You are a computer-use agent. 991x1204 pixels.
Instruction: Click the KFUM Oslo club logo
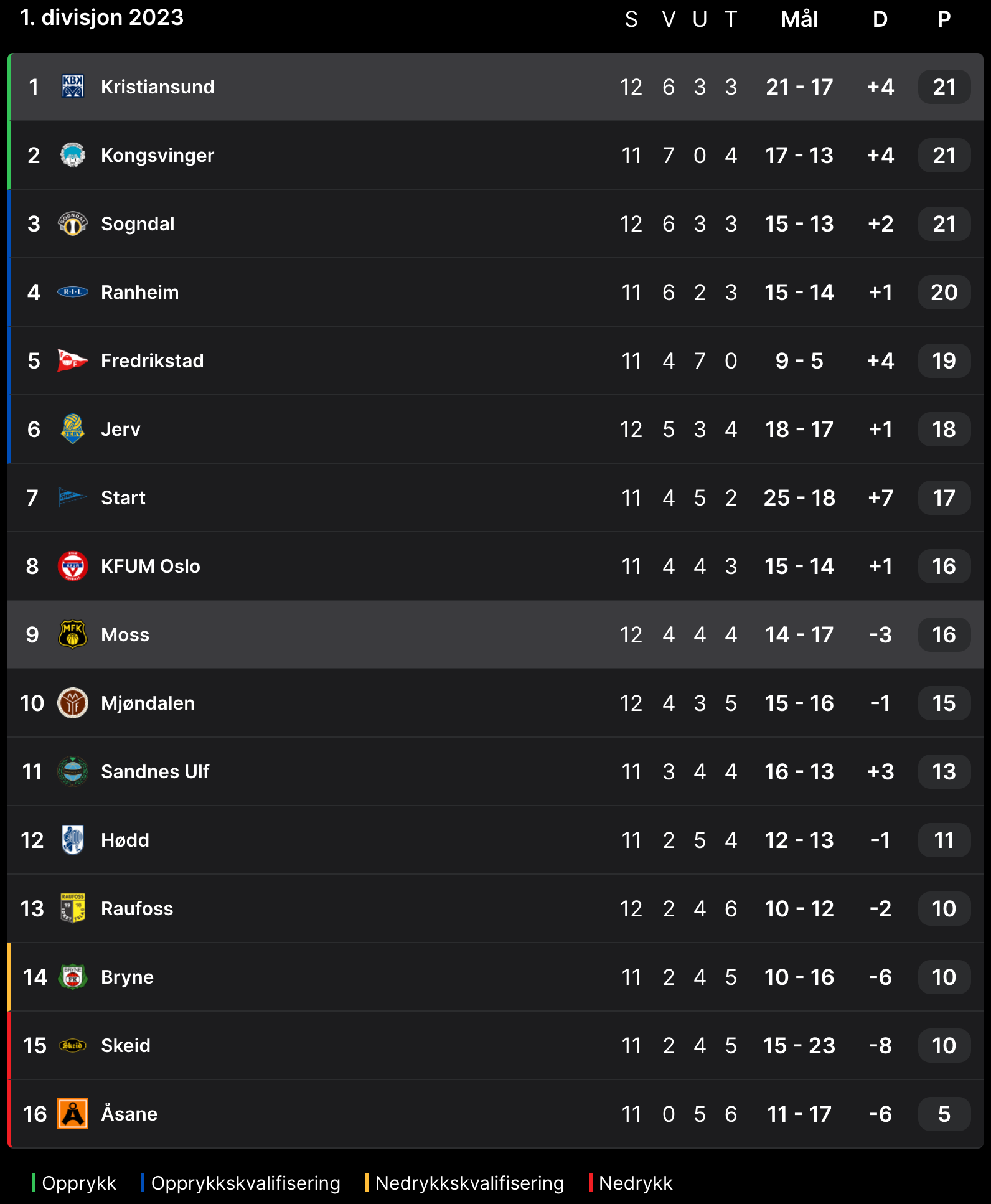(73, 566)
